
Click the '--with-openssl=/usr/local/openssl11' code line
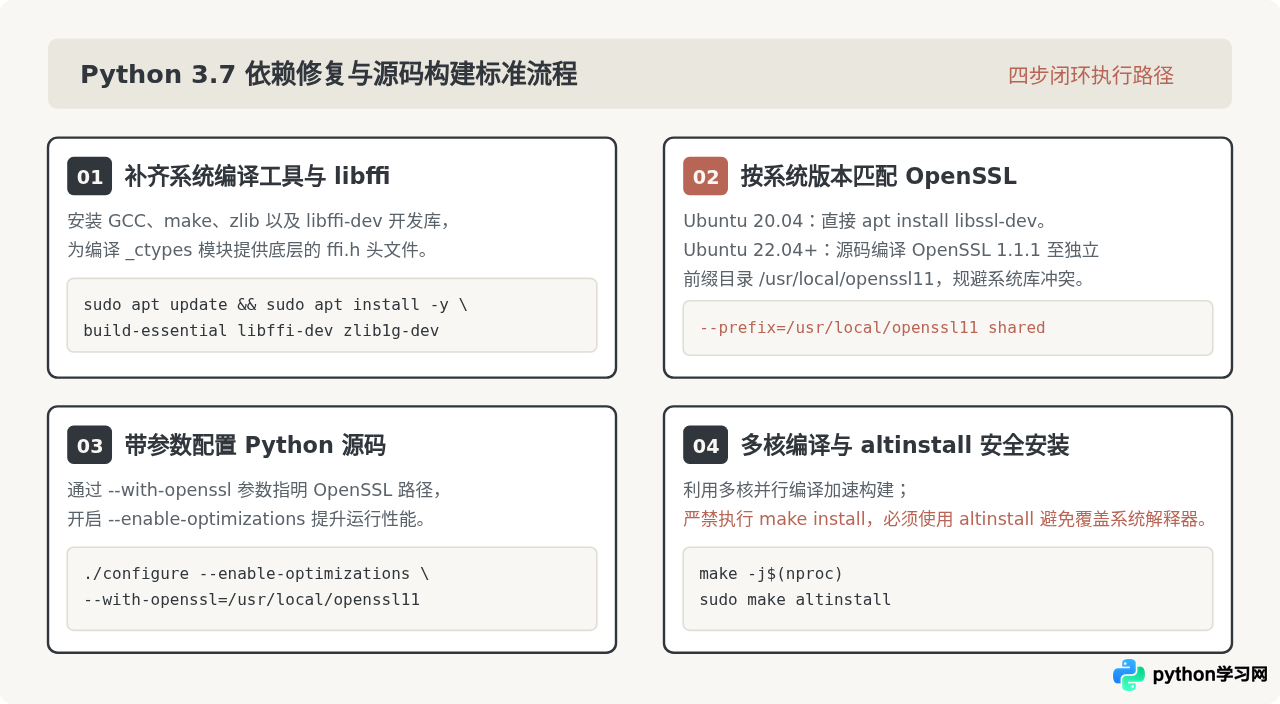[252, 599]
